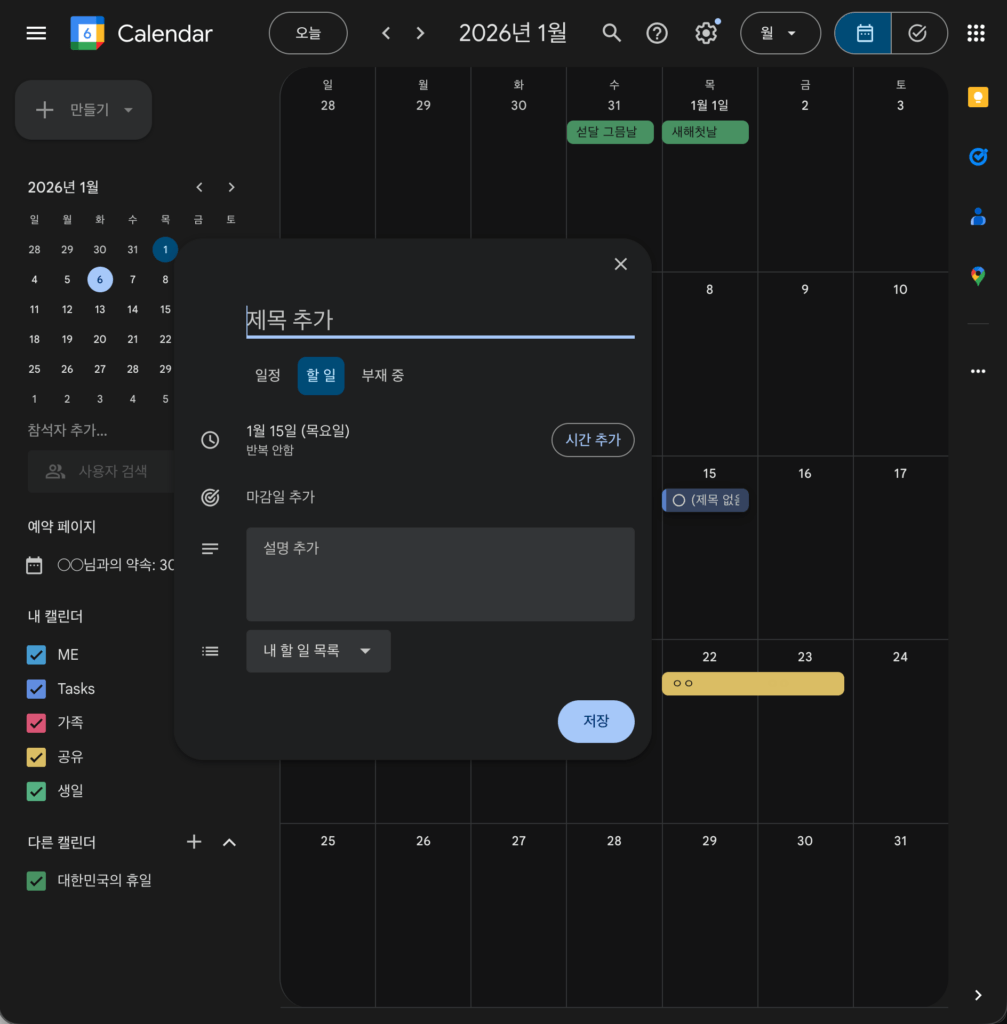
Task: Collapse the 다른 캘린더 section
Action: point(229,842)
